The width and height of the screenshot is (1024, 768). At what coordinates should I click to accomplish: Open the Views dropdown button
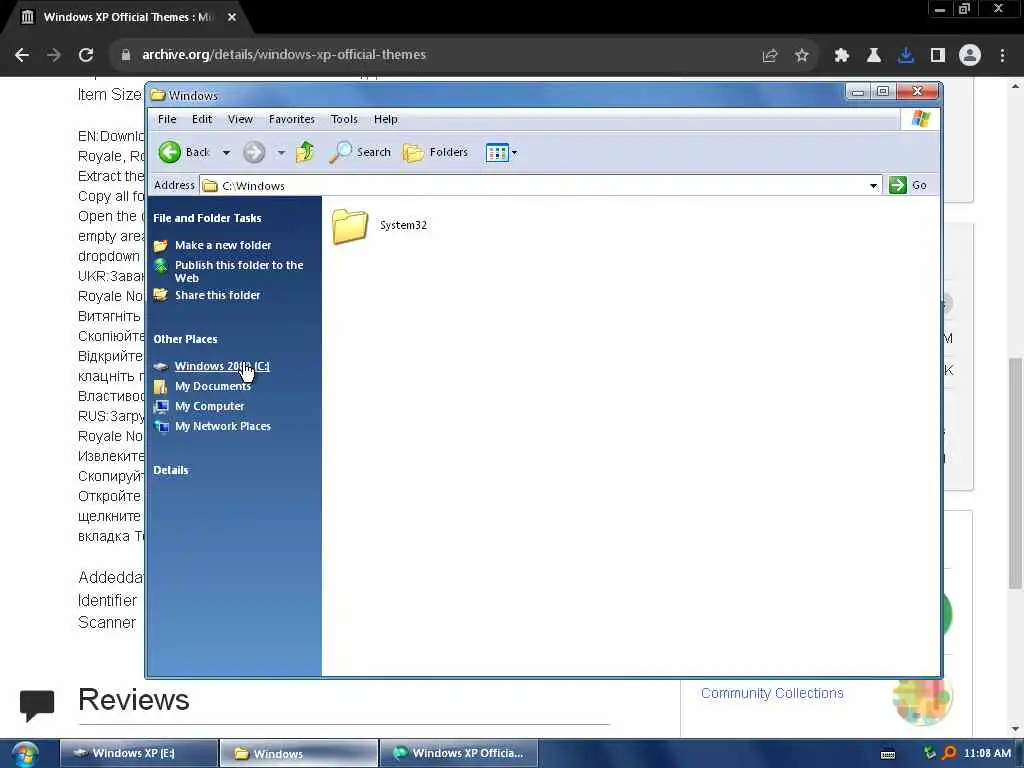tap(501, 152)
